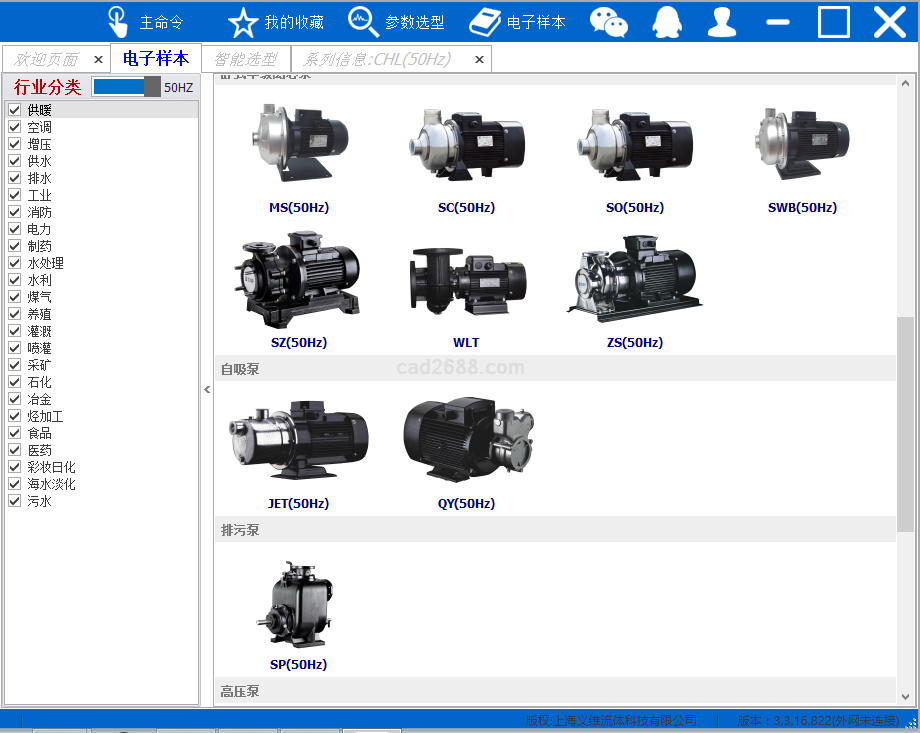
Task: Open 我的收藏 star favorites icon
Action: click(242, 22)
